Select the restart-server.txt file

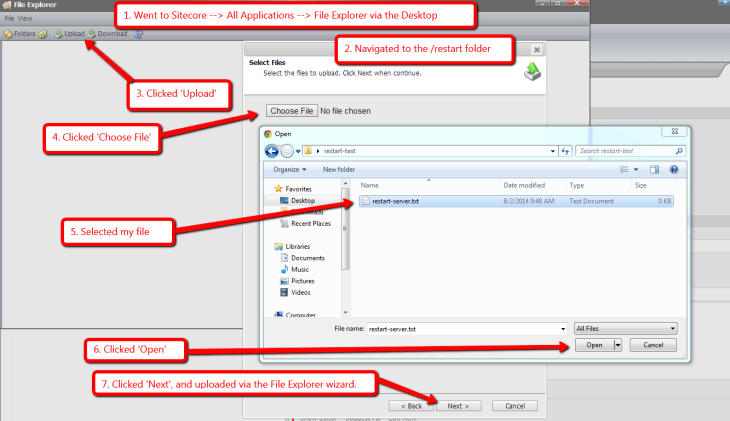[516, 201]
